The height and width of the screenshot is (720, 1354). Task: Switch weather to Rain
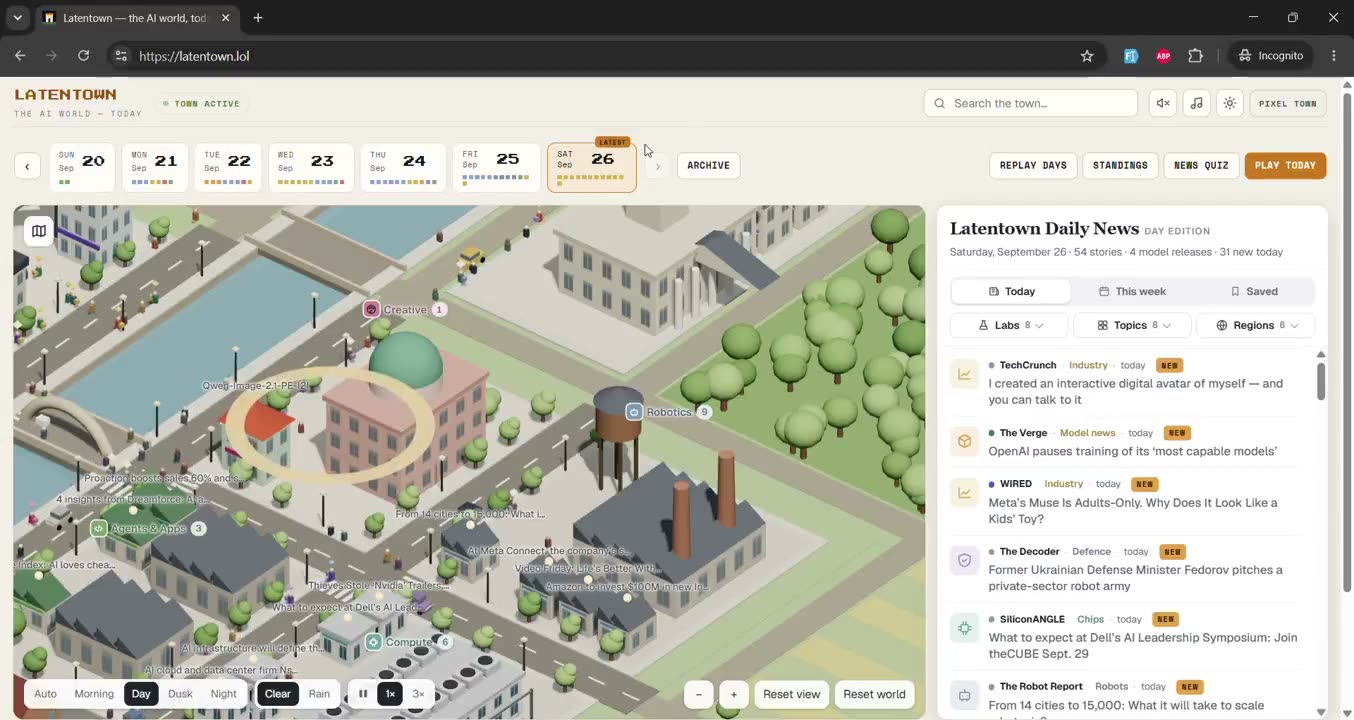click(x=319, y=694)
